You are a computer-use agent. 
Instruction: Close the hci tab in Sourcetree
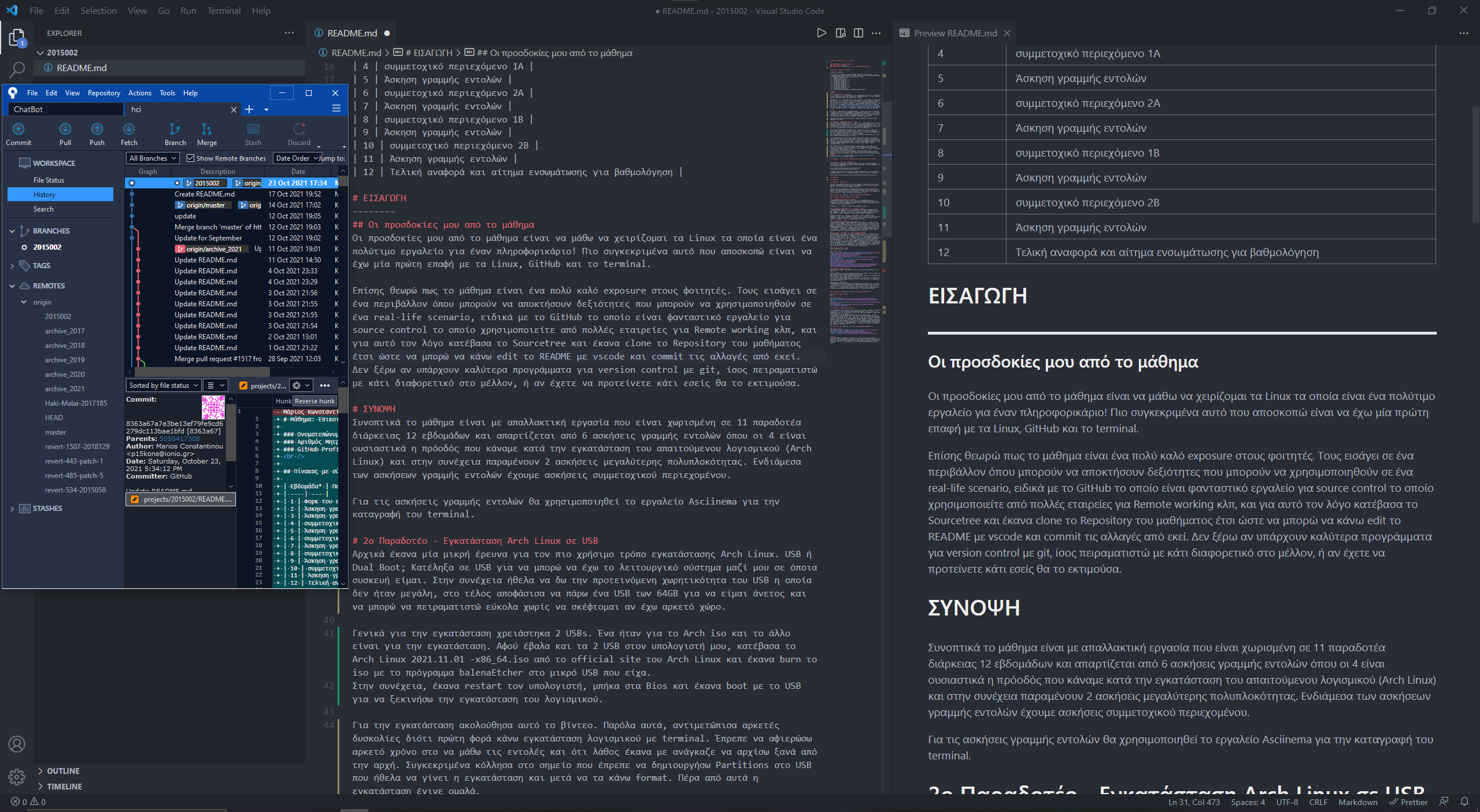point(234,109)
